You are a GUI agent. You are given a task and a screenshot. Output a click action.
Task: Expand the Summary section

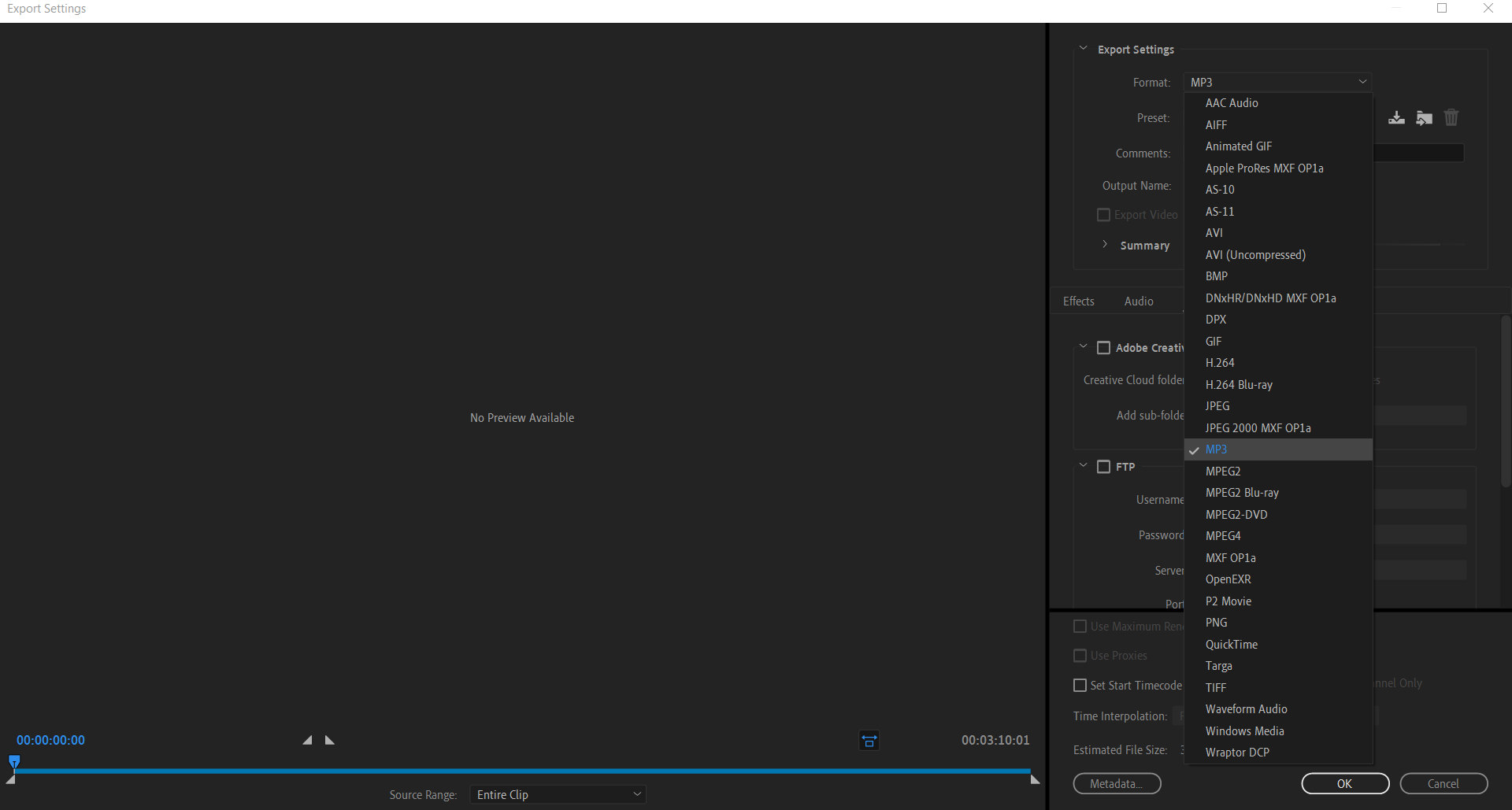(1105, 245)
